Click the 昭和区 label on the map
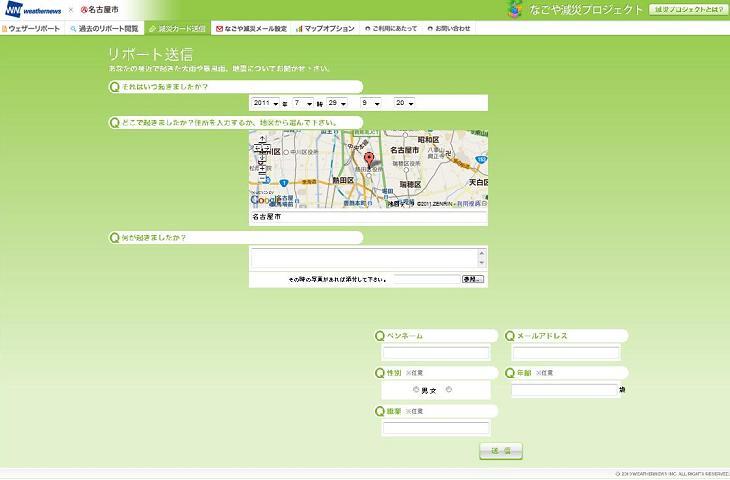The image size is (730, 480). point(428,140)
